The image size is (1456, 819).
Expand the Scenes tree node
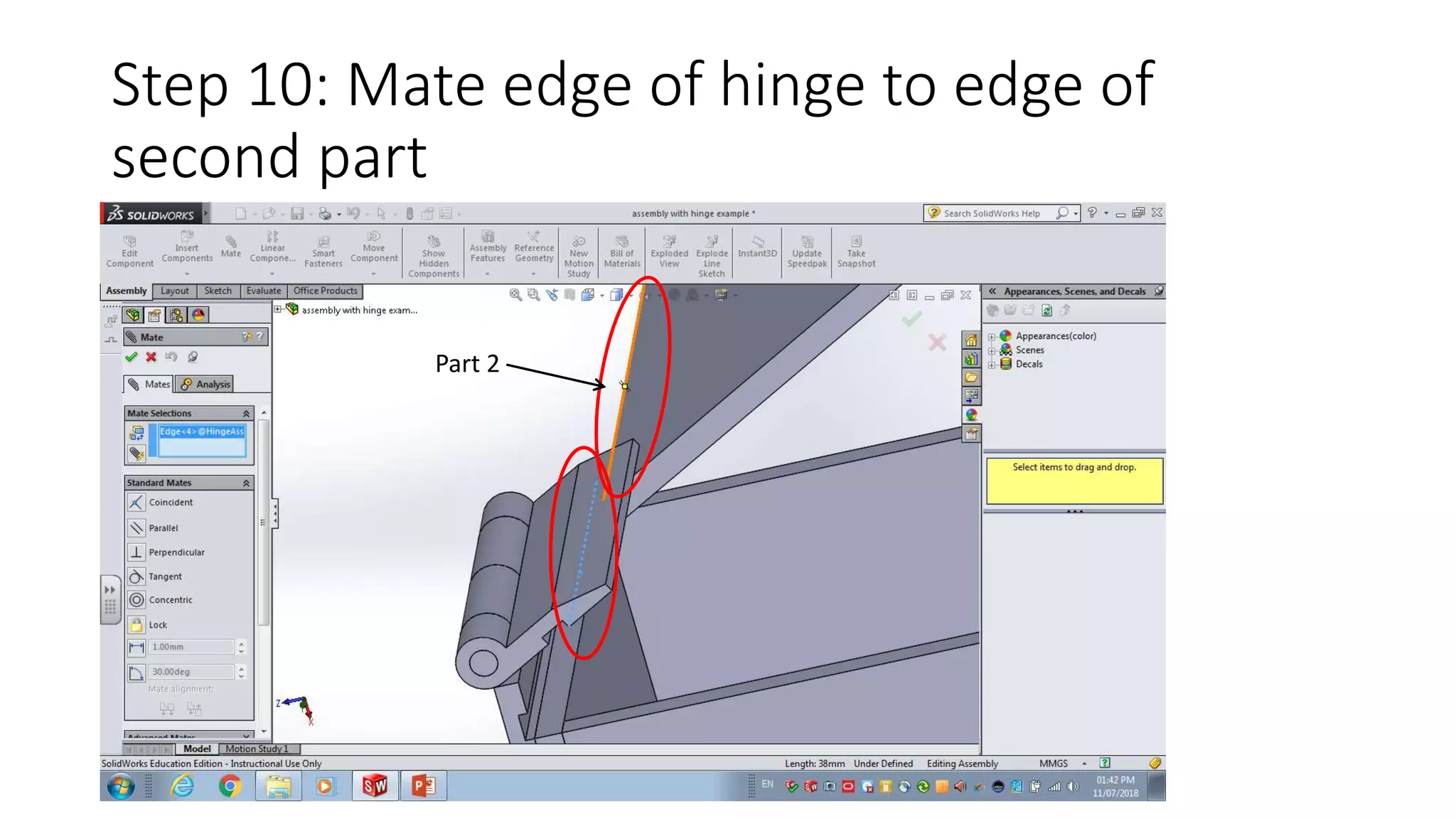992,351
